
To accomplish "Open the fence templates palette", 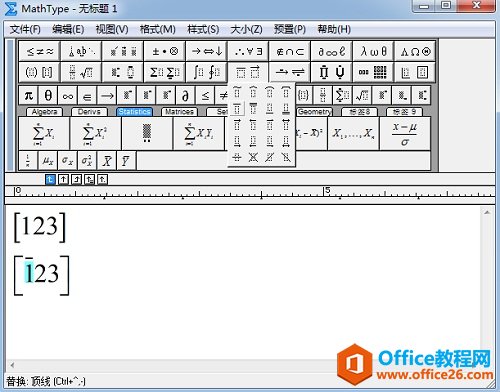I will click(x=40, y=72).
